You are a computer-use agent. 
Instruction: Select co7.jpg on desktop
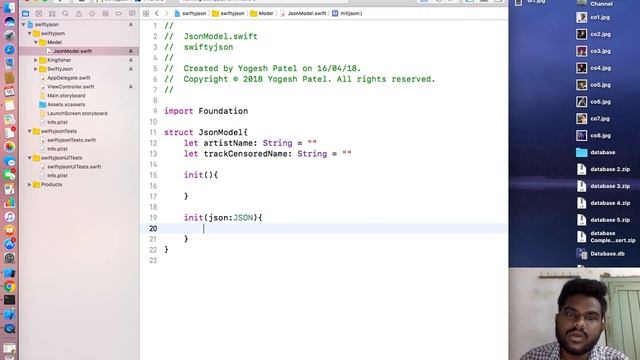(593, 119)
